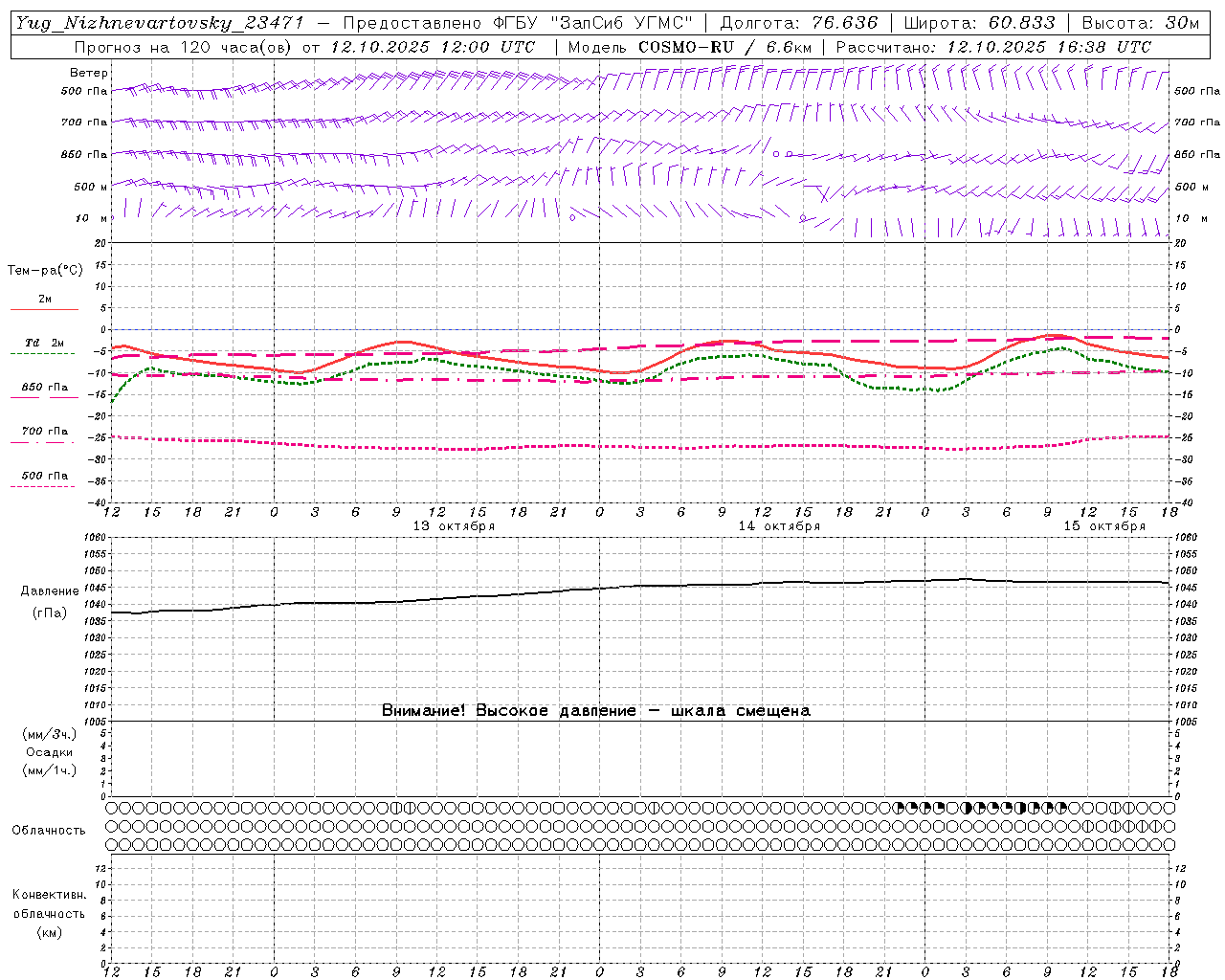Click the Широта: 60.833 header field

pos(979,23)
